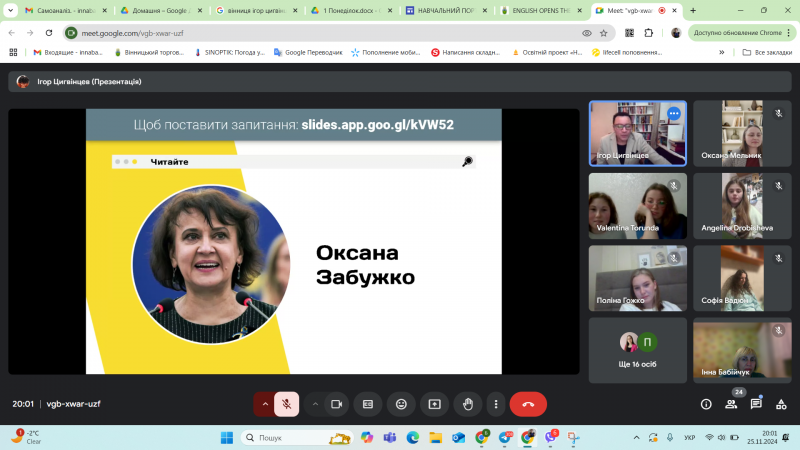Start presenting your screen

coord(435,404)
